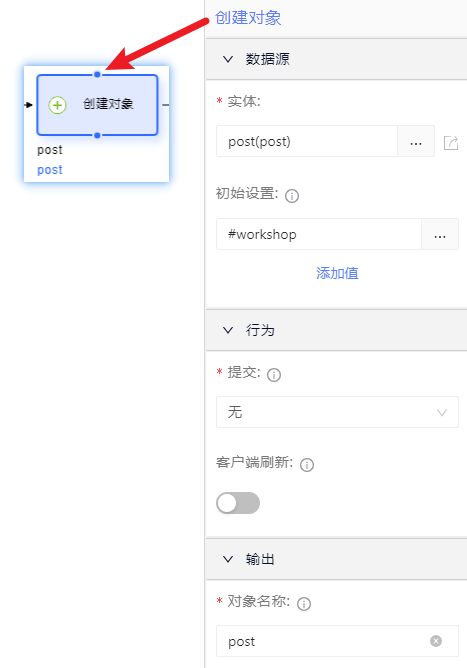The height and width of the screenshot is (668, 467).
Task: Collapse the 行为 section
Action: click(x=228, y=330)
